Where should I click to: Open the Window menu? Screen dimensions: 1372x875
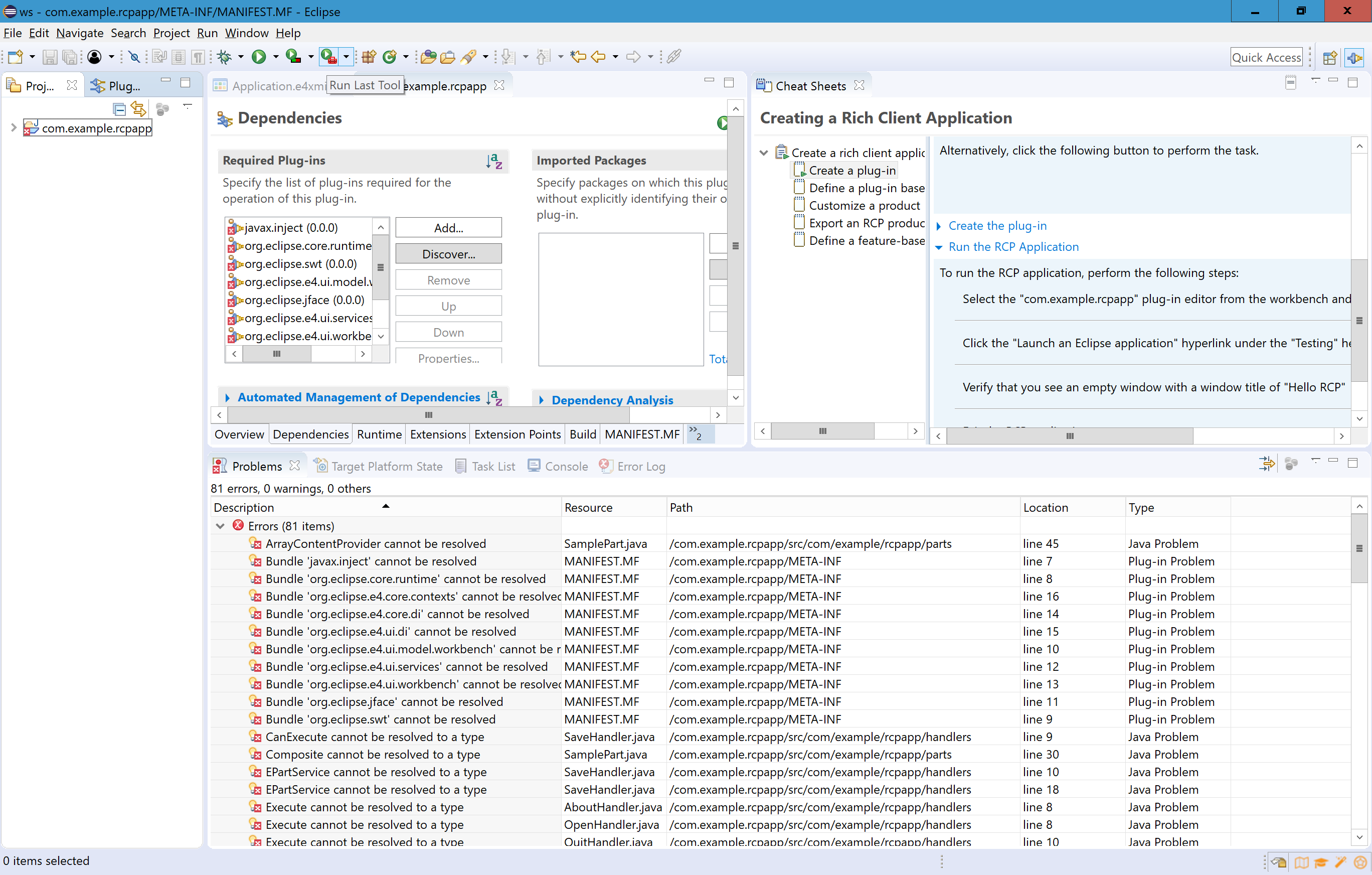(246, 33)
